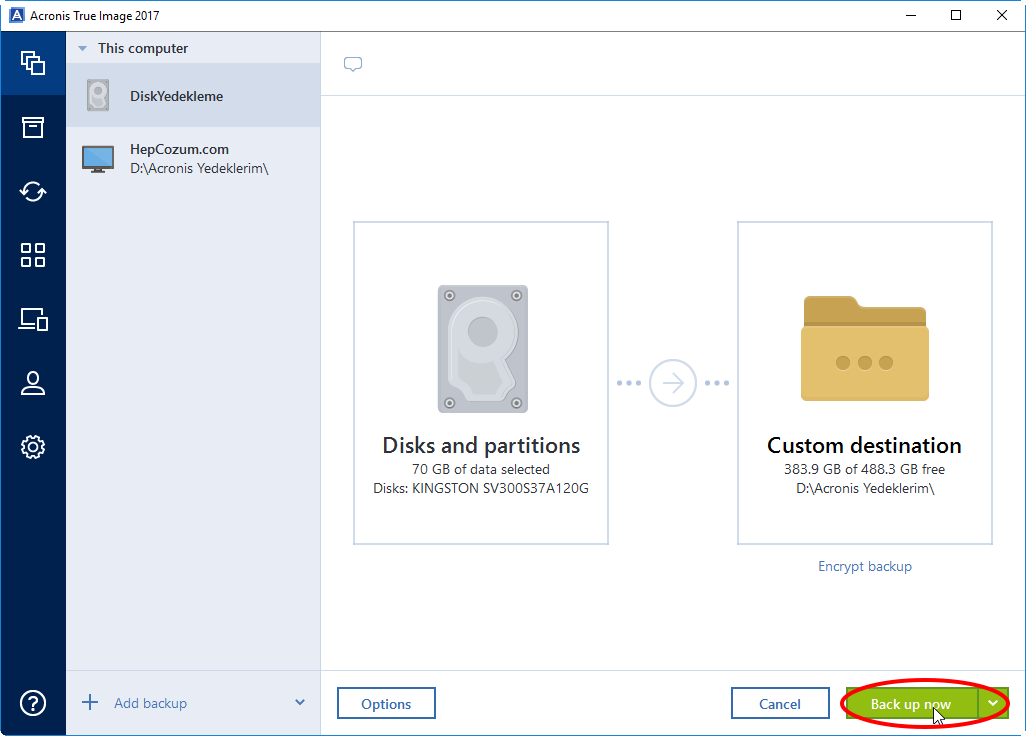Open backup Options
The height and width of the screenshot is (736, 1026).
pos(386,703)
